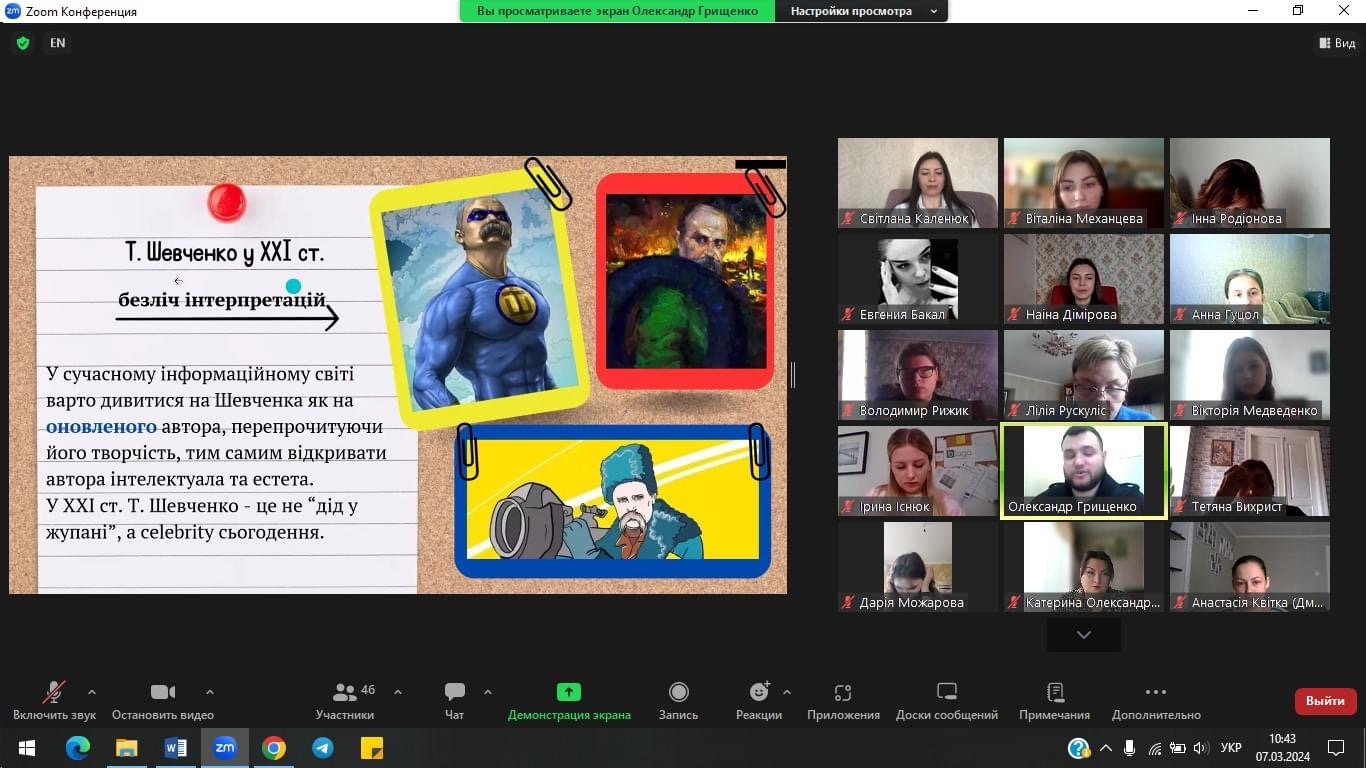Open Примечания notes
1366x768 pixels.
click(1054, 701)
